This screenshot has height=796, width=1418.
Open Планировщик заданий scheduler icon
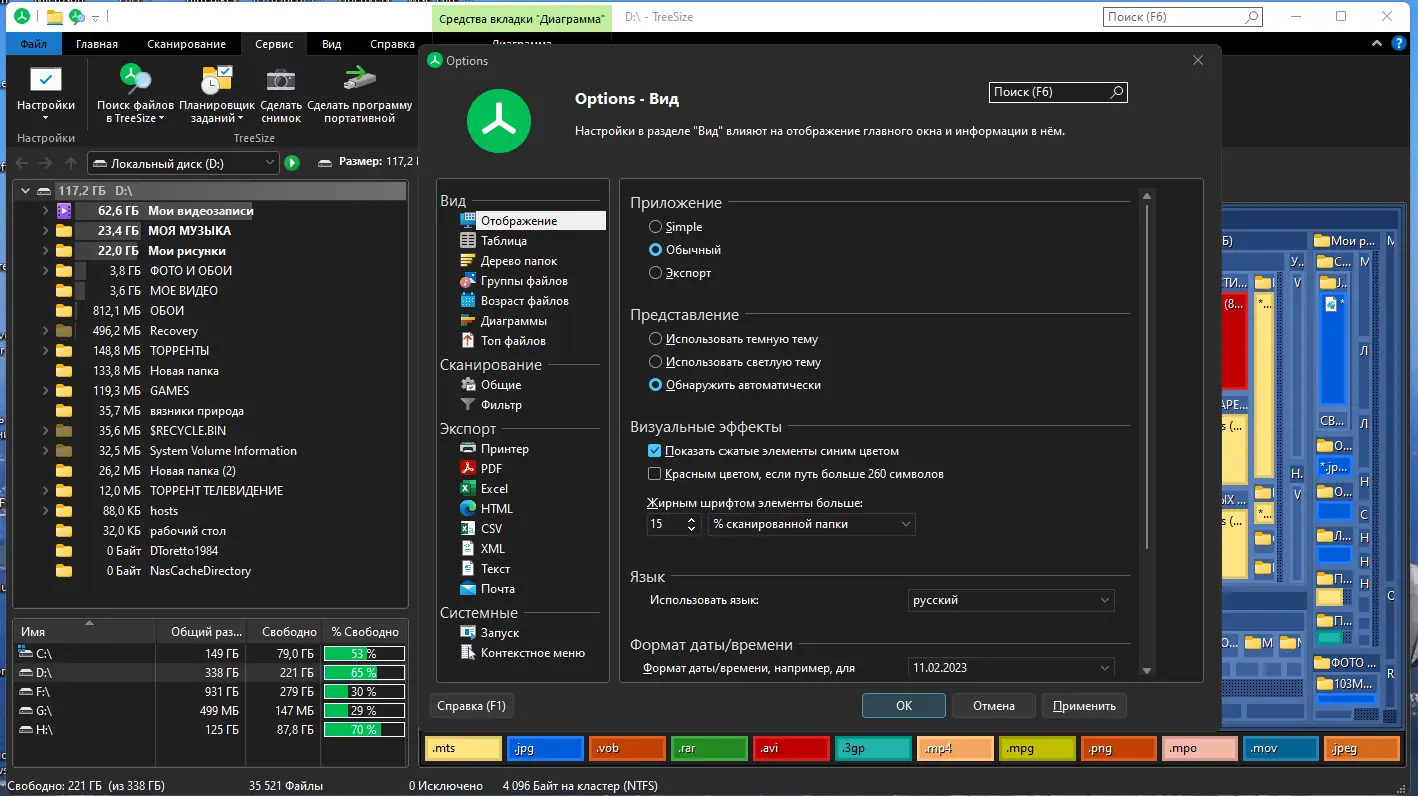(217, 80)
